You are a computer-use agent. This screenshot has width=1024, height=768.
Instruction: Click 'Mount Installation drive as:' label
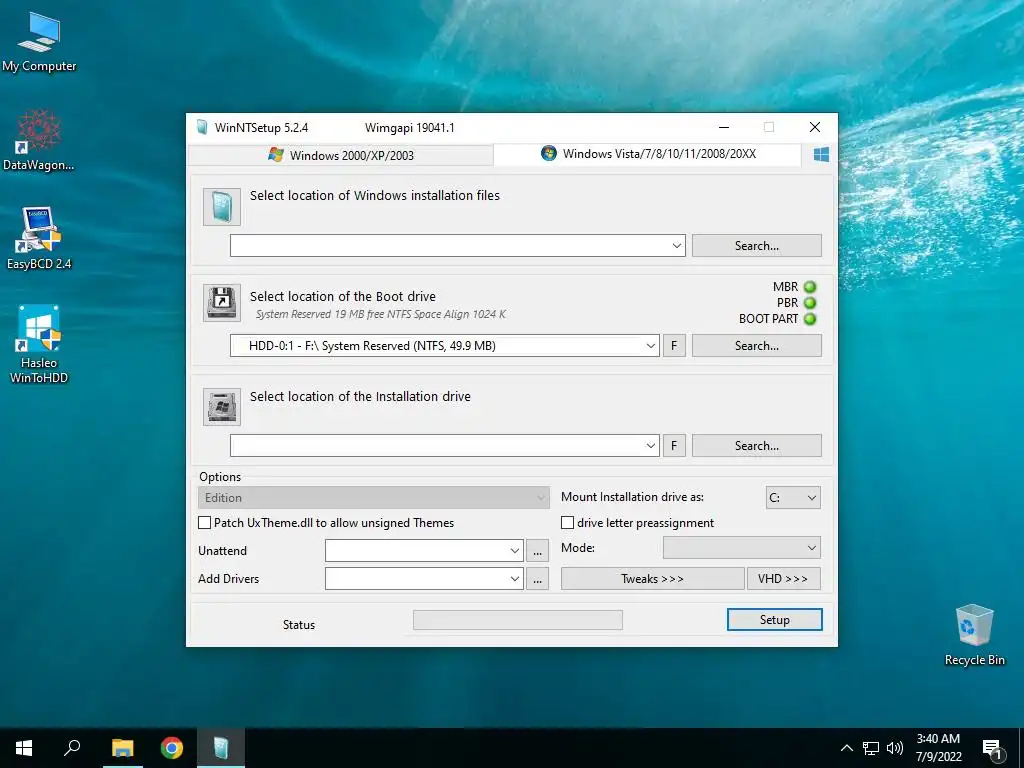coord(632,497)
